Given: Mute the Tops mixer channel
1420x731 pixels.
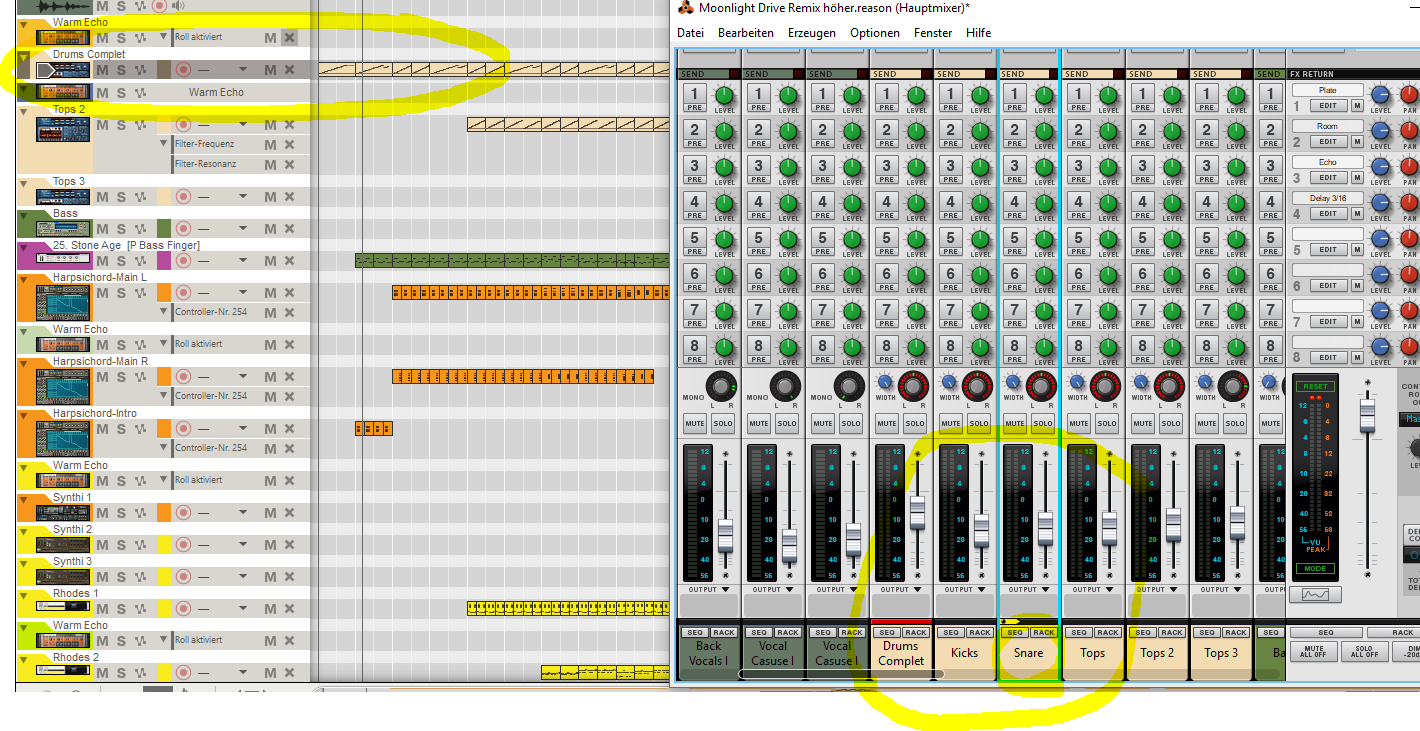Looking at the screenshot, I should coord(1079,423).
